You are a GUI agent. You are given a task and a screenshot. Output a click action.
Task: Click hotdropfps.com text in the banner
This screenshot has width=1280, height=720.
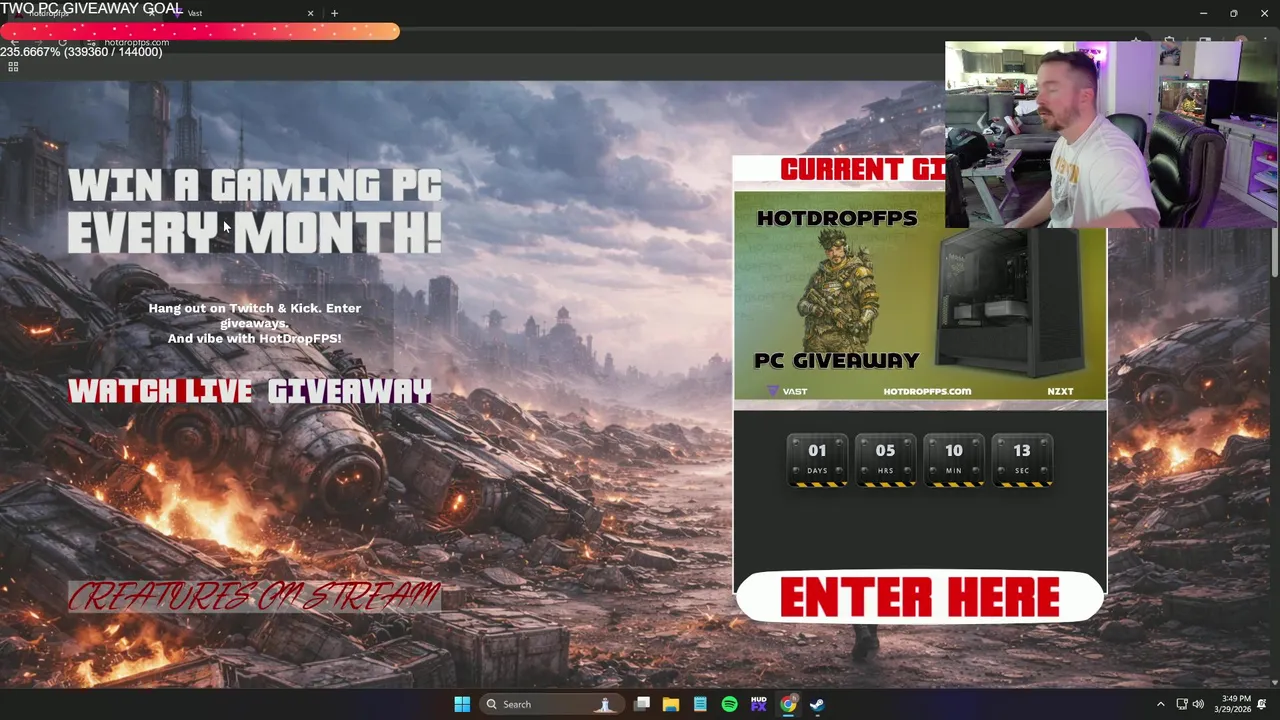coord(927,391)
